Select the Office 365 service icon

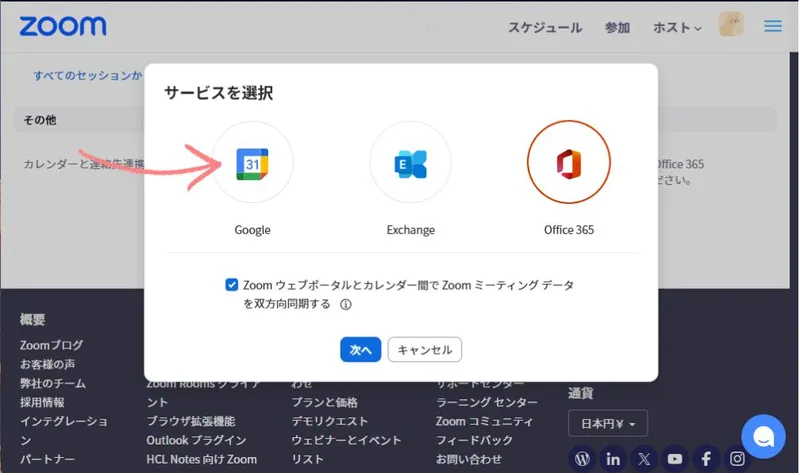[568, 163]
